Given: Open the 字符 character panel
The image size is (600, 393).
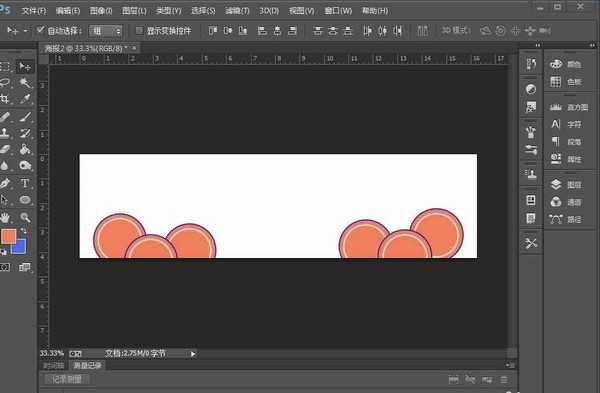Looking at the screenshot, I should [566, 124].
